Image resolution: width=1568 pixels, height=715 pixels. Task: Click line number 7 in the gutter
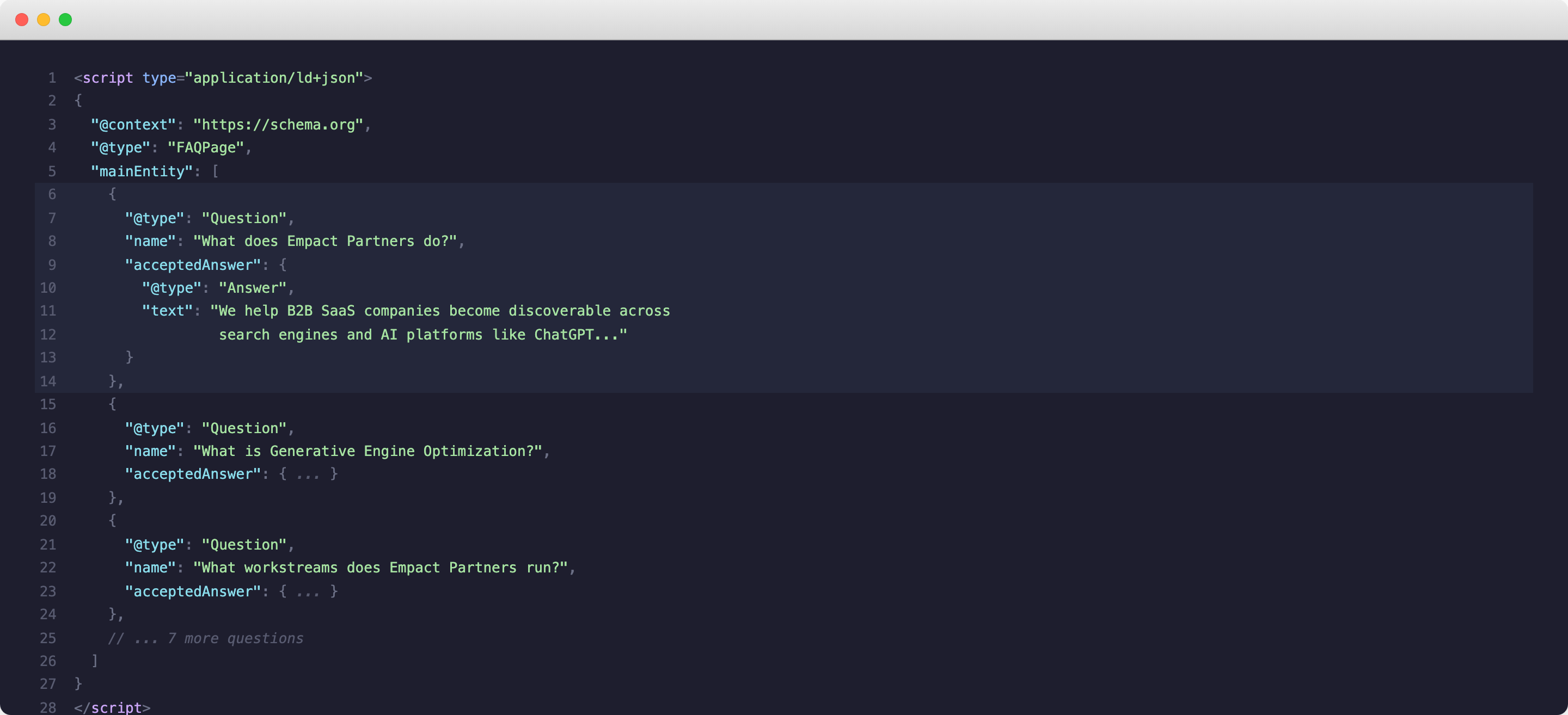click(52, 218)
